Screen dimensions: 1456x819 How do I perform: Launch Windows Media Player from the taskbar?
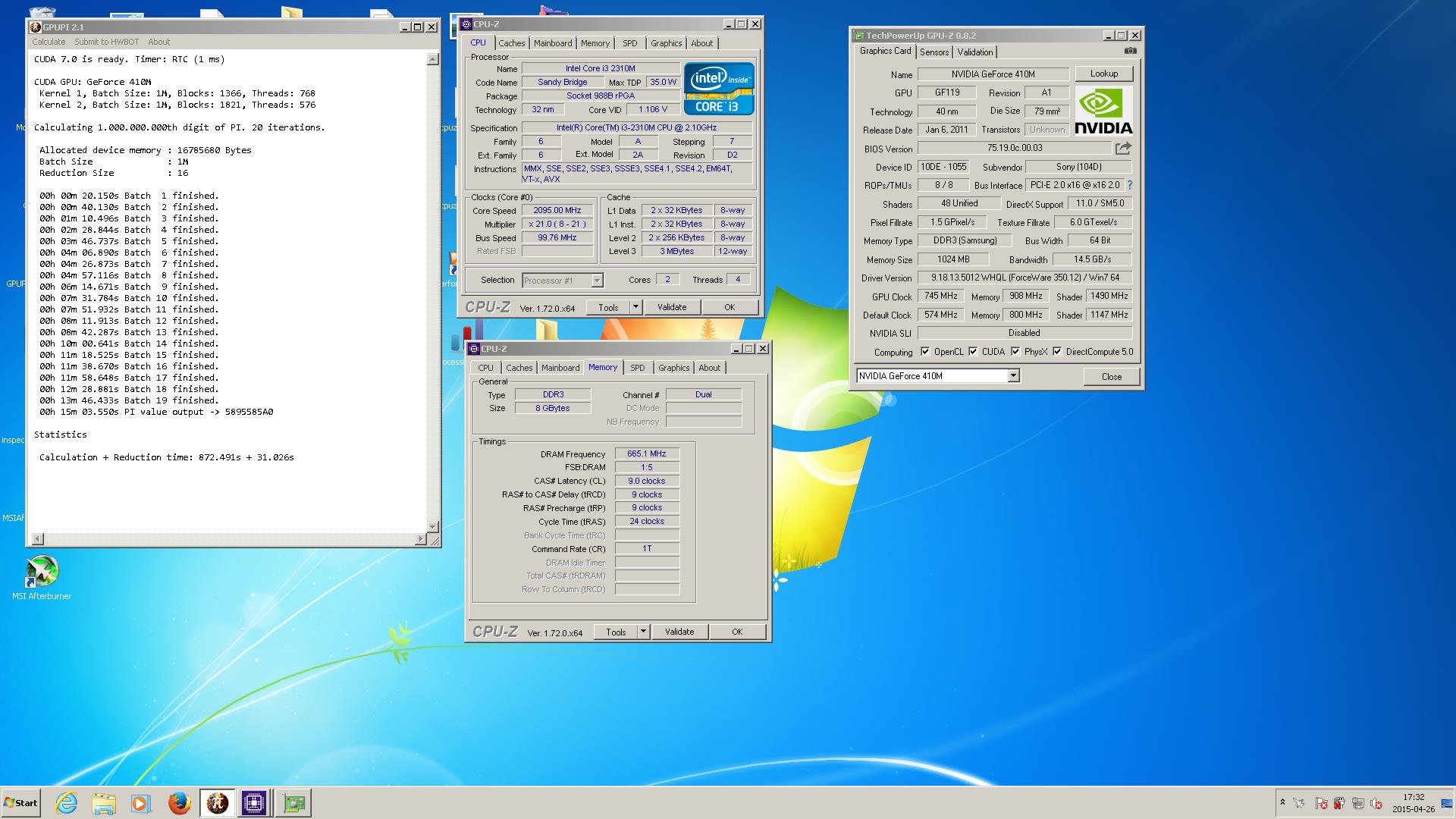141,803
